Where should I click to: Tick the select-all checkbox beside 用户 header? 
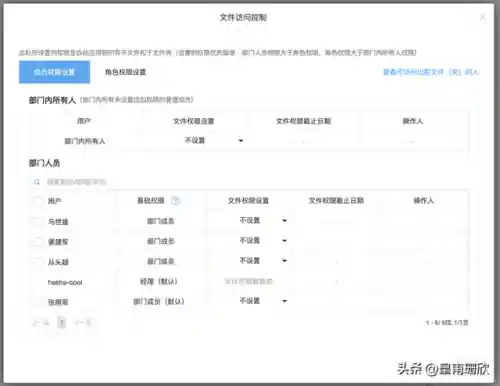click(x=39, y=201)
